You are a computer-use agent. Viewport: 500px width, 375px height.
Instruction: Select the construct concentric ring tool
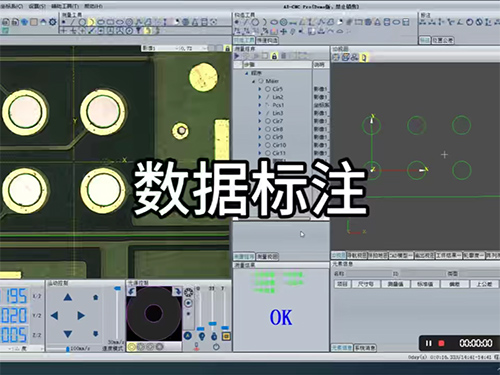click(x=283, y=22)
